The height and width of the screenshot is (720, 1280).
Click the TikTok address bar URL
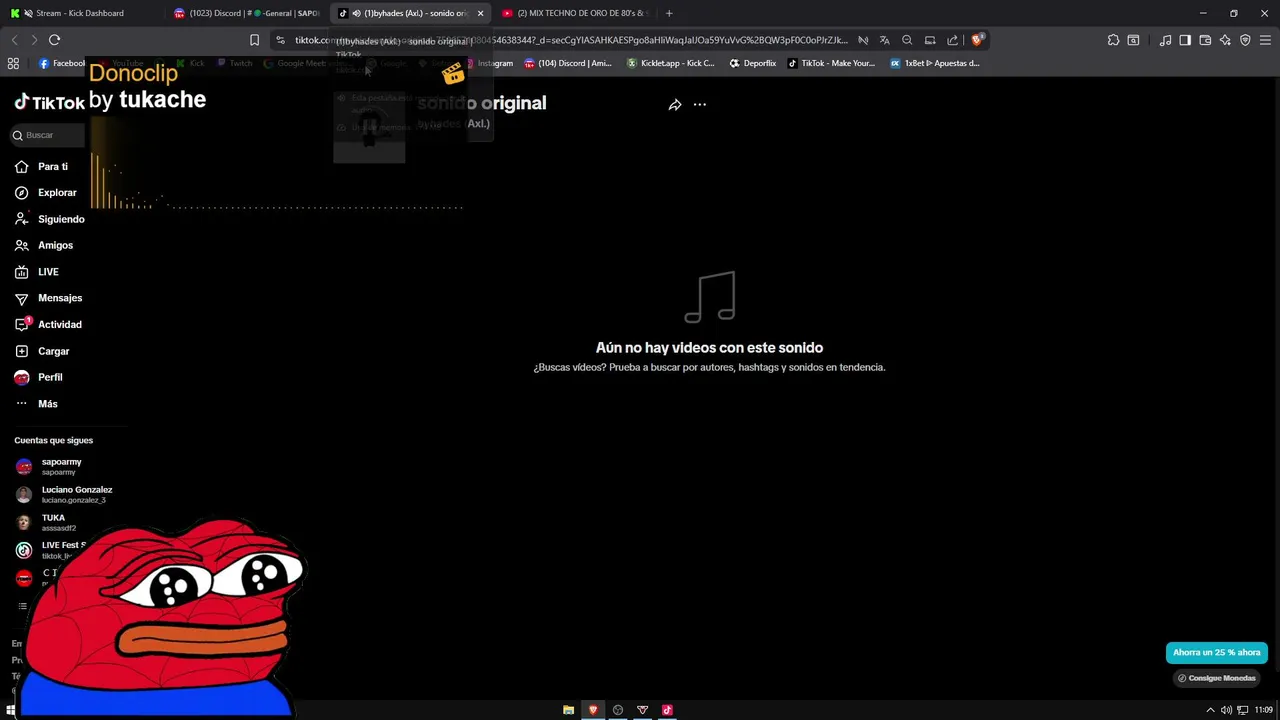click(x=570, y=40)
